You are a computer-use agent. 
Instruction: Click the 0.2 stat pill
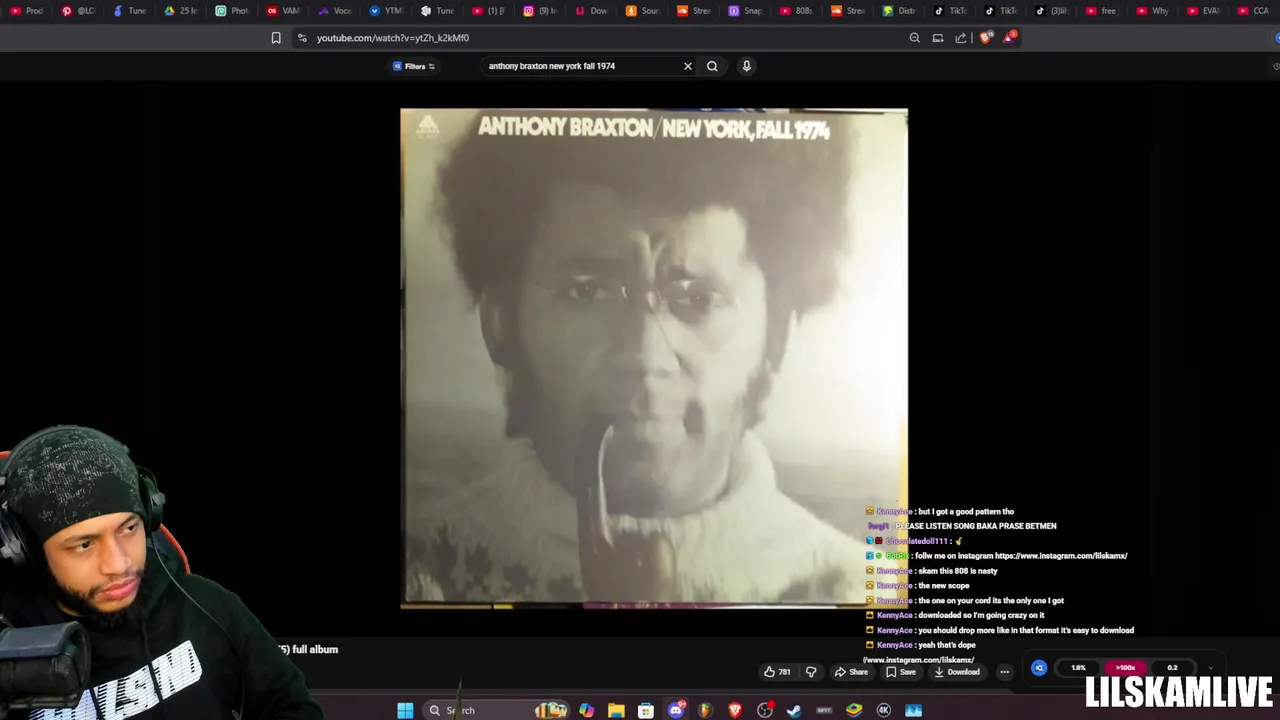[x=1172, y=668]
